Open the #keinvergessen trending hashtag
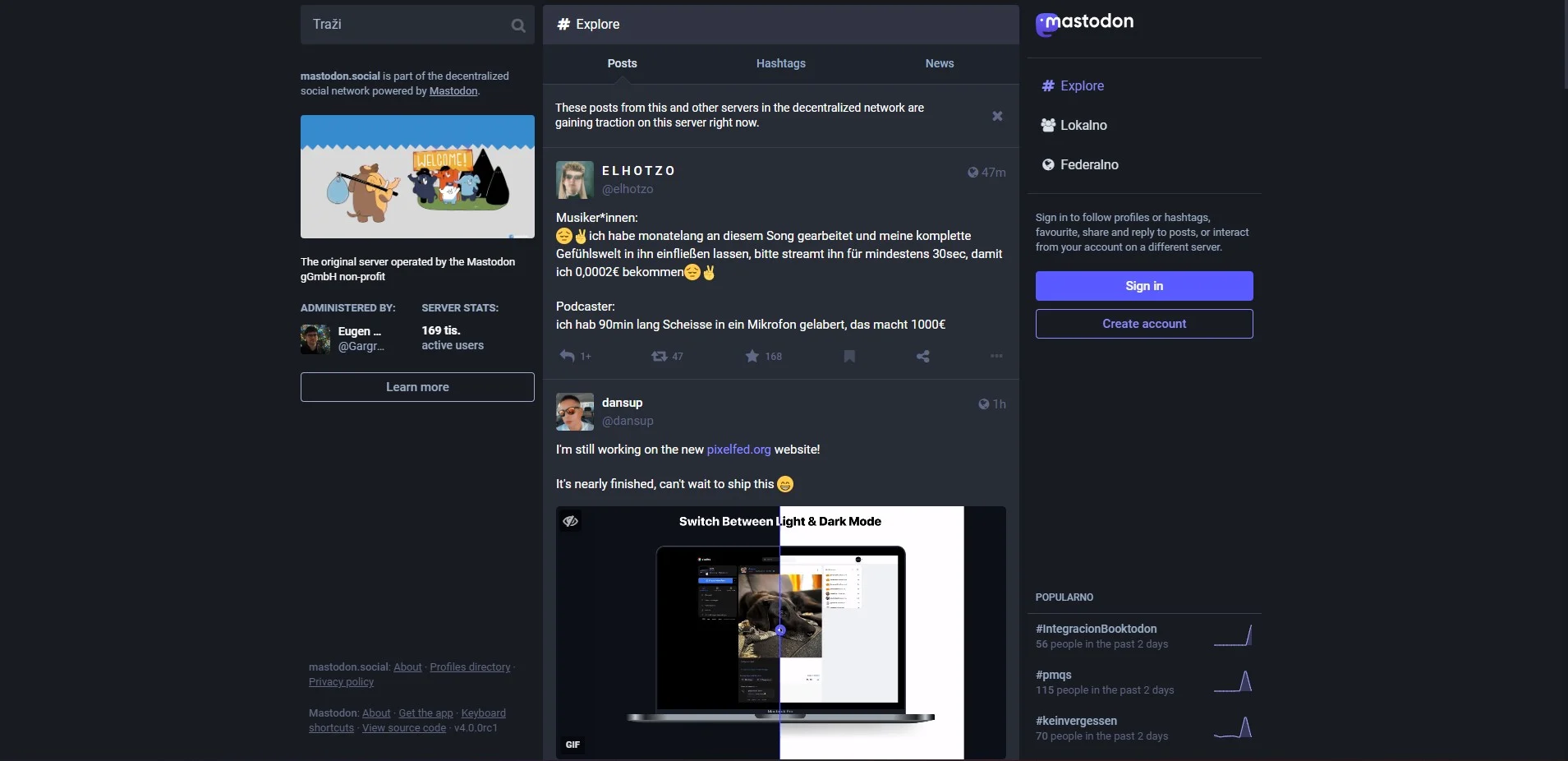 click(x=1076, y=721)
